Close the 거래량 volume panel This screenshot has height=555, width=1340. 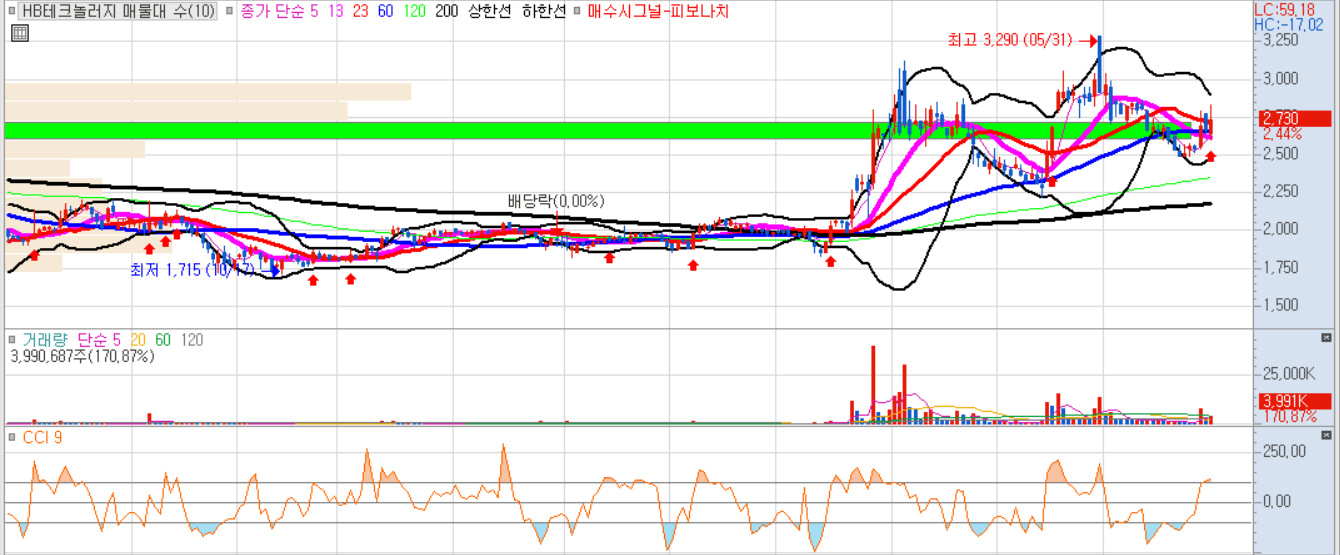click(x=1326, y=339)
